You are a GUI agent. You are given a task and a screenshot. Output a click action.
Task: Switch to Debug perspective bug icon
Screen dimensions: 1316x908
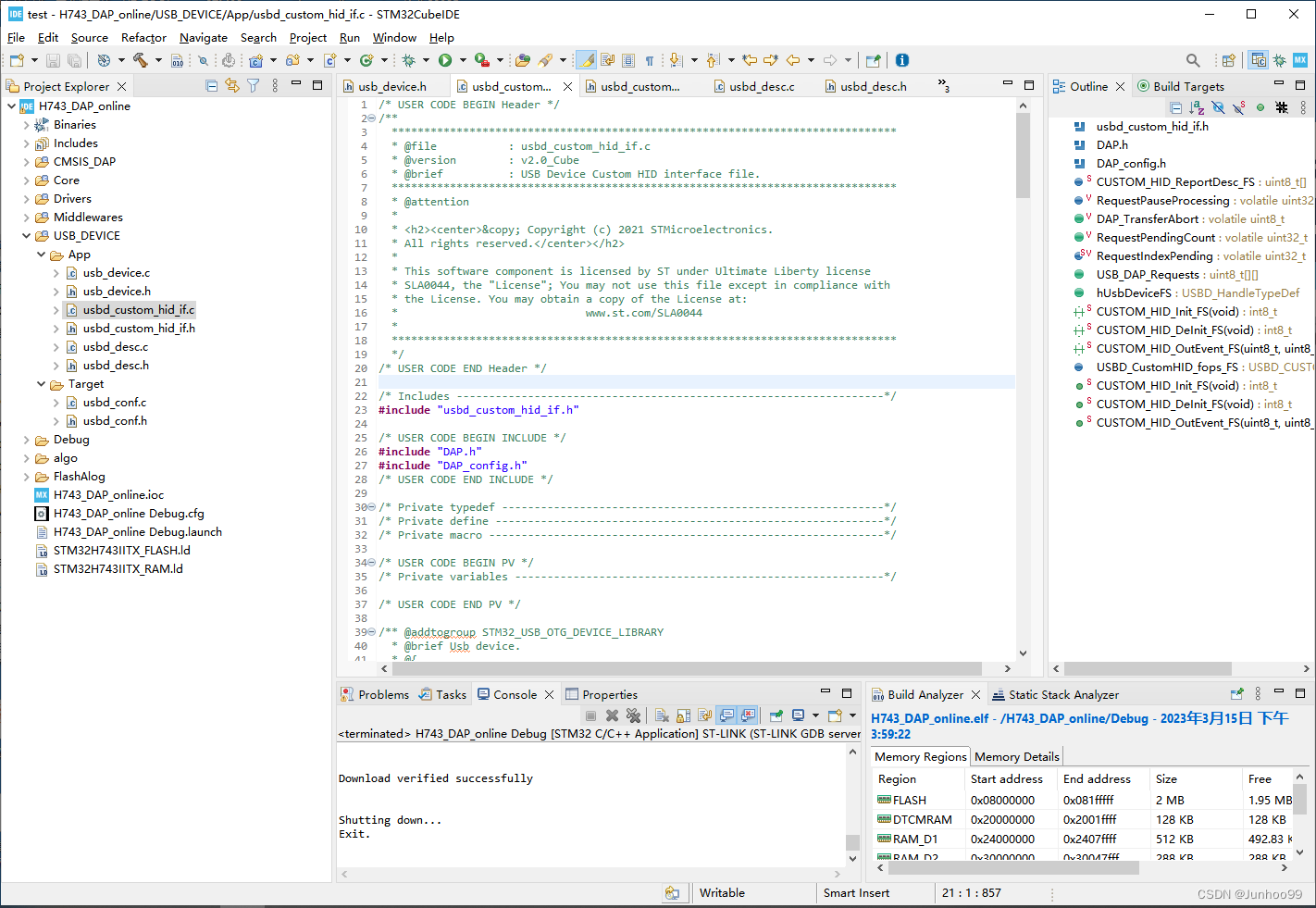[1279, 60]
